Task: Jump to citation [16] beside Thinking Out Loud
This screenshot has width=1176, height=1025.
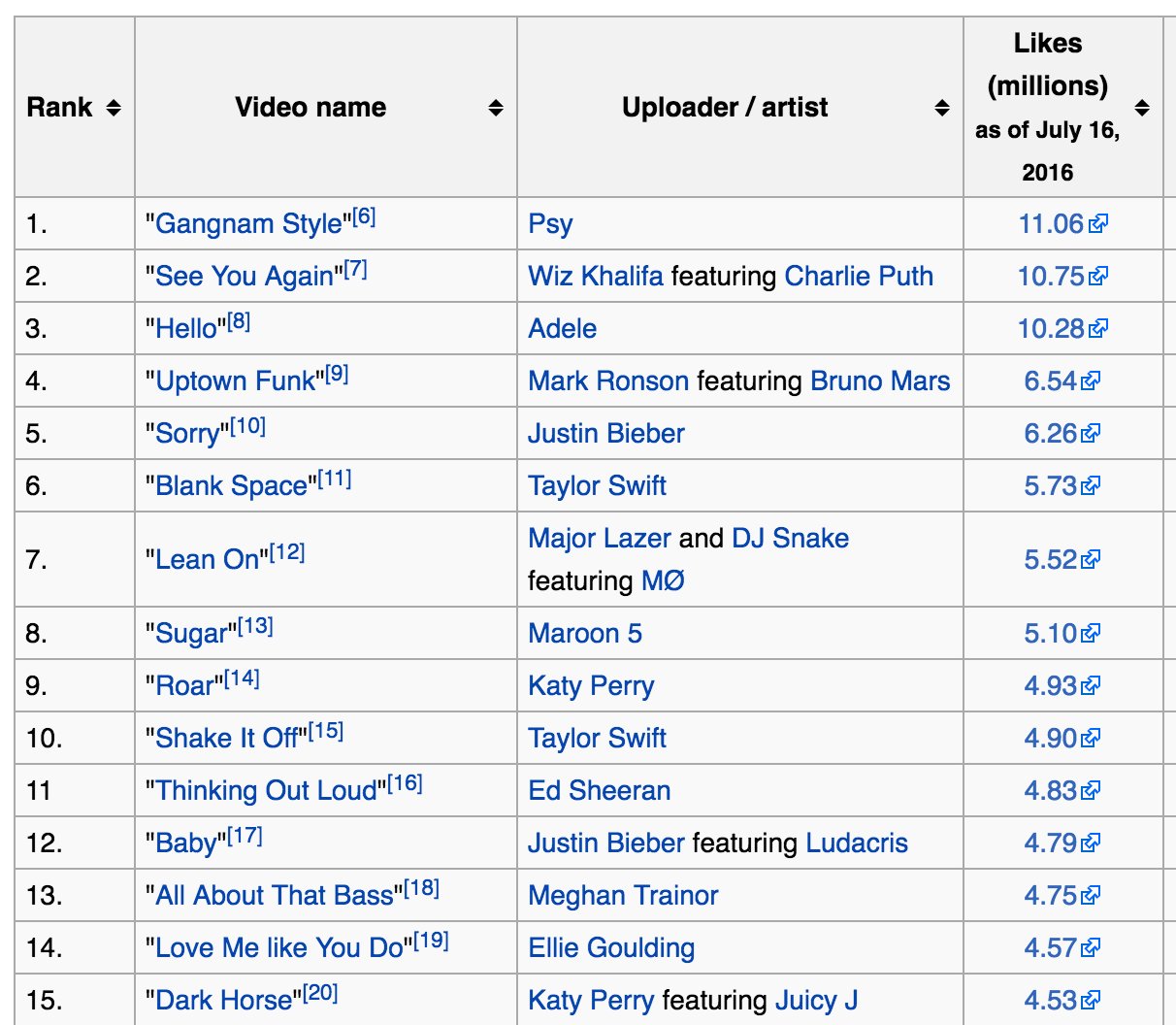Action: point(405,783)
